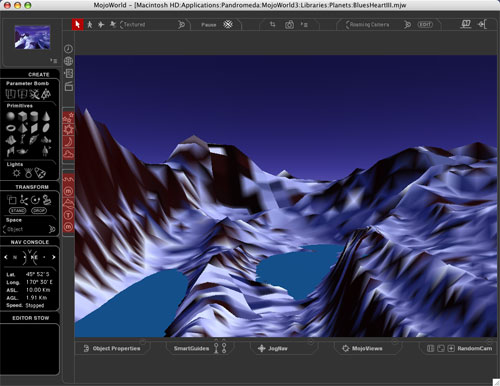Open the MojoViews panel

(362, 348)
